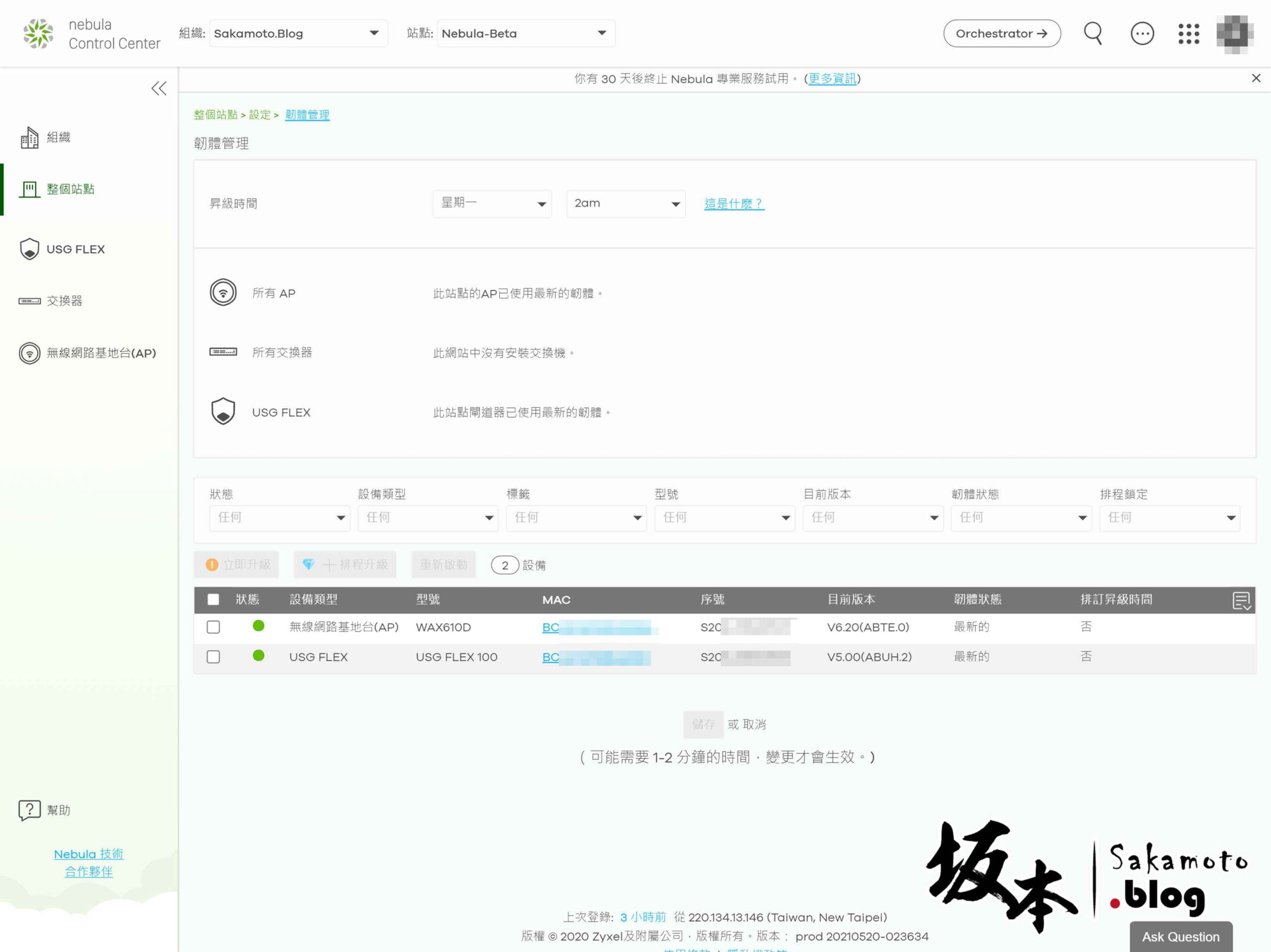This screenshot has height=952, width=1271.
Task: Click the 儲存 save button
Action: point(704,725)
